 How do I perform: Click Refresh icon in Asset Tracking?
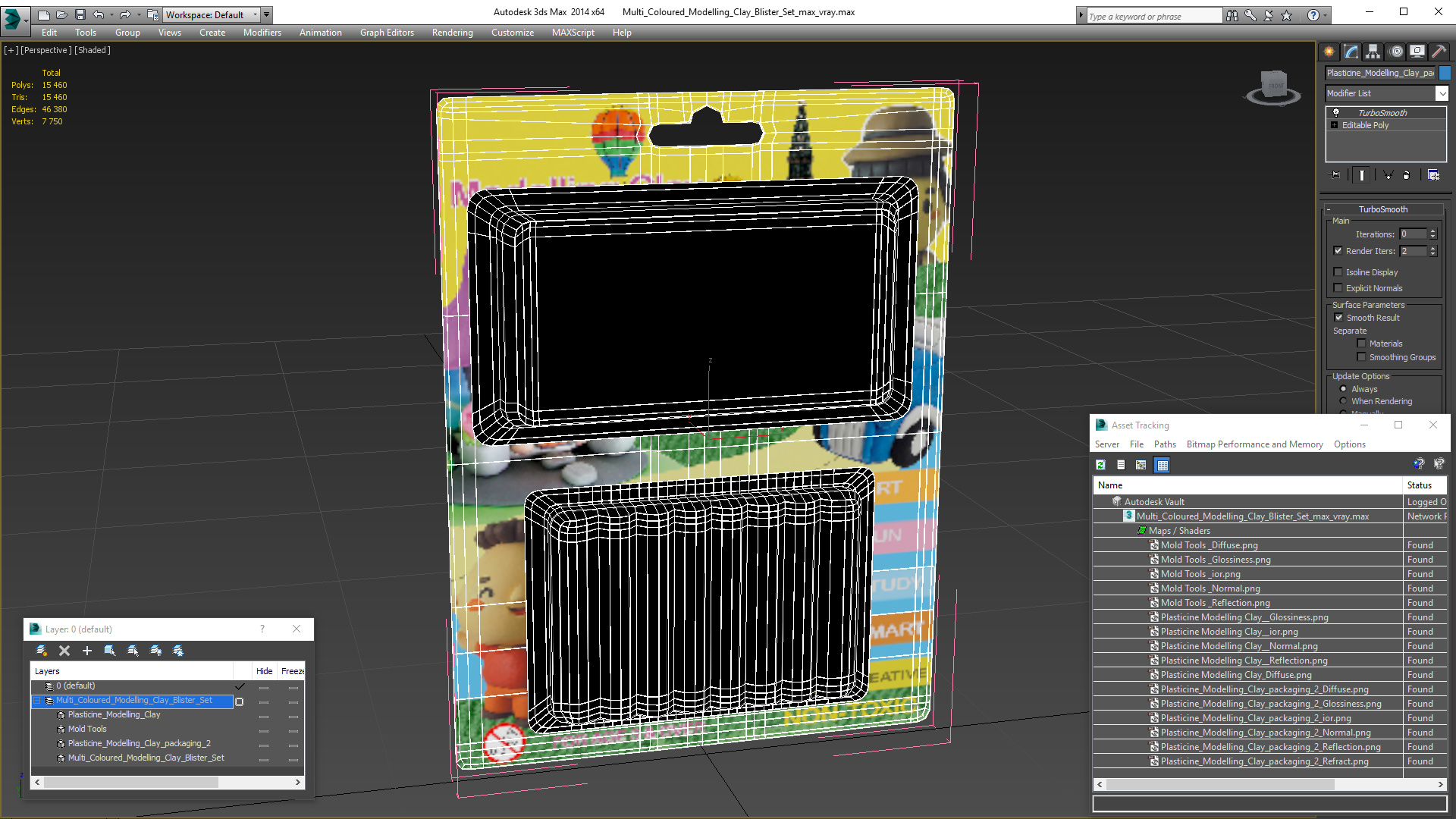click(x=1100, y=465)
